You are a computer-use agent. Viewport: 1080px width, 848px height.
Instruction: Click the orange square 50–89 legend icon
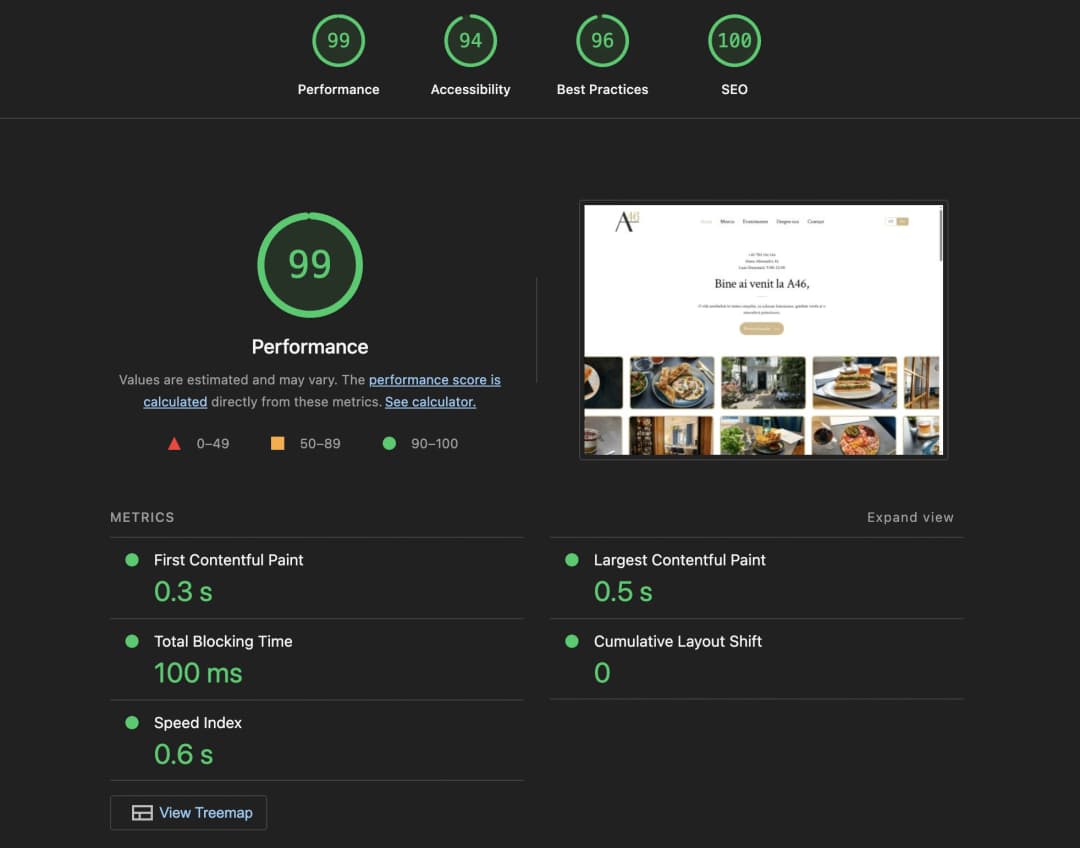278,443
